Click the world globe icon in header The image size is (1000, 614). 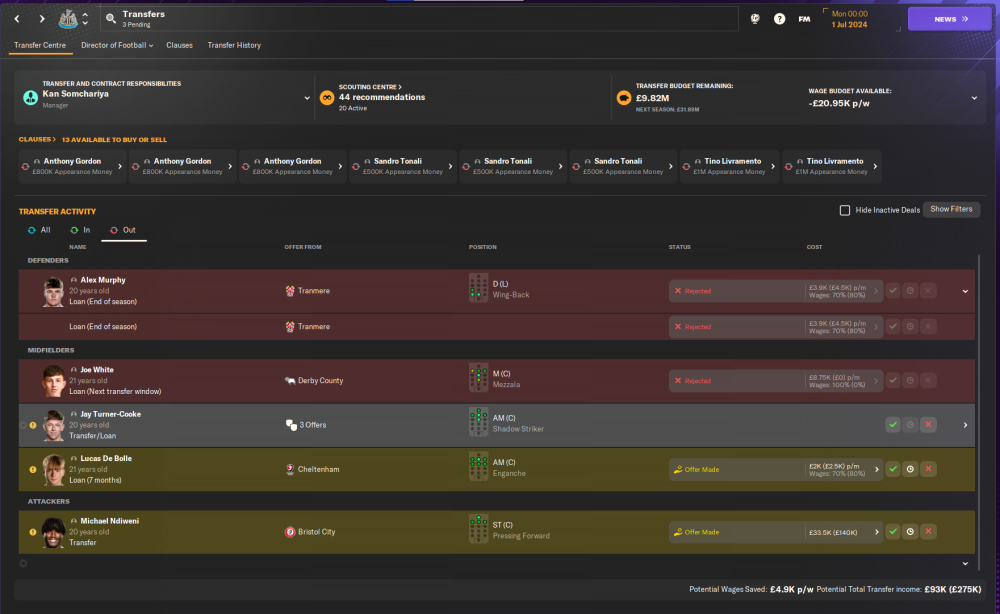point(755,19)
